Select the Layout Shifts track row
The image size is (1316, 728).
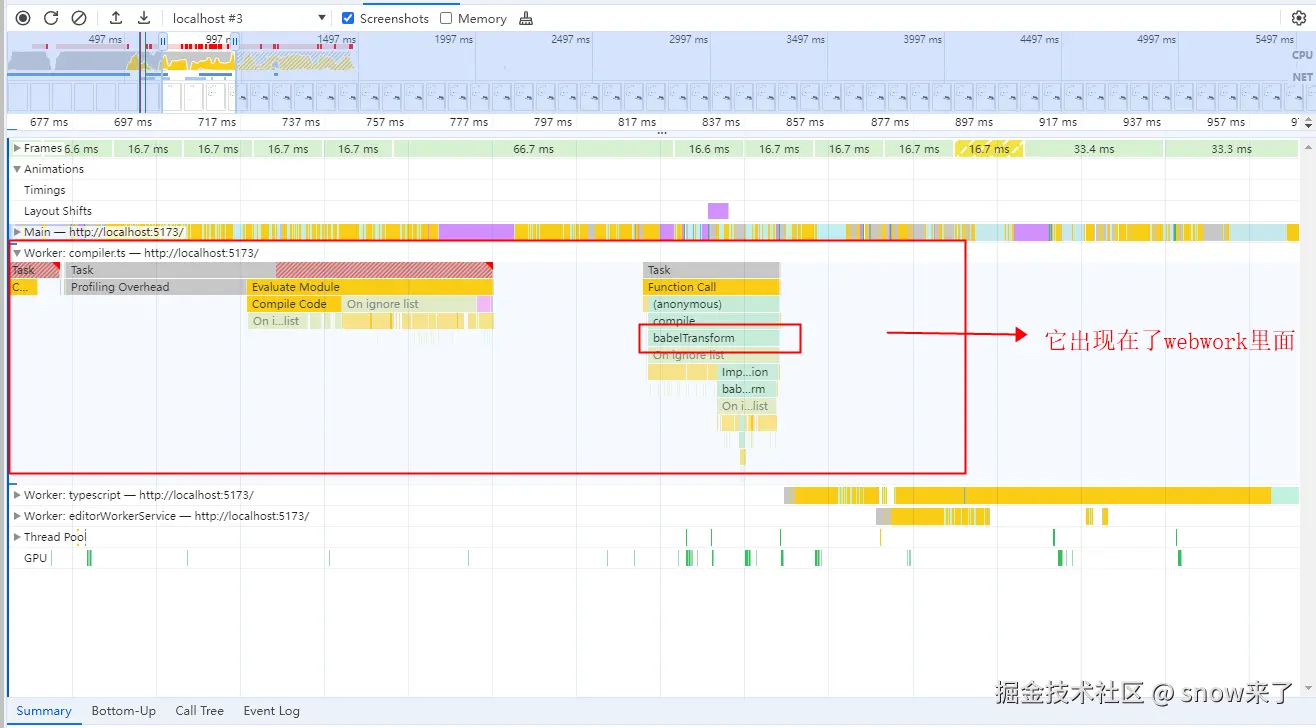coord(58,211)
